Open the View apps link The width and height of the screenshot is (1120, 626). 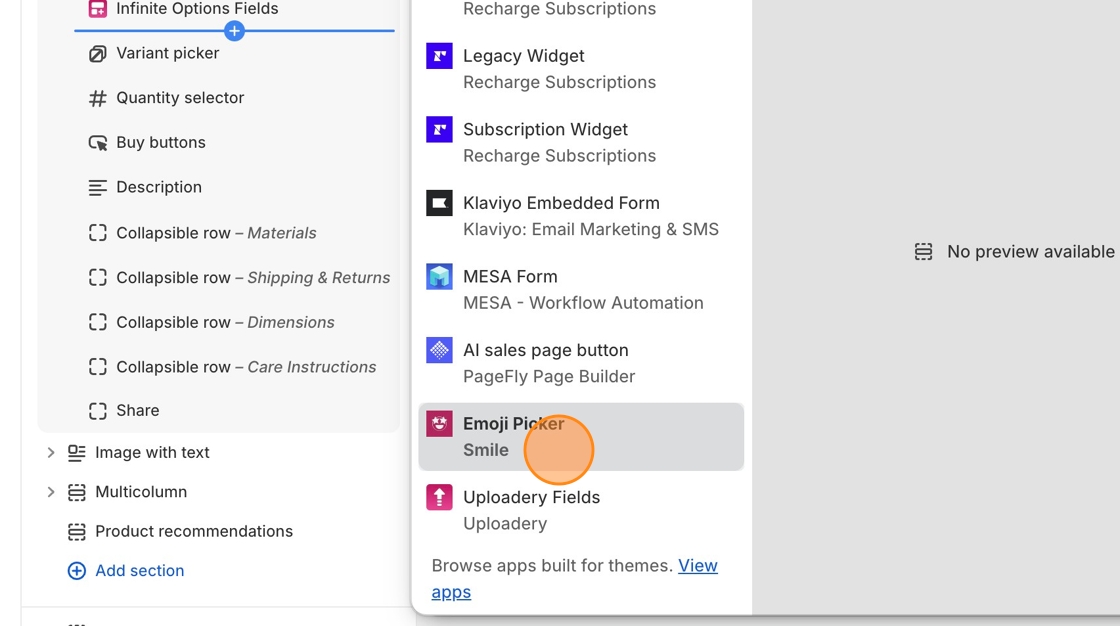click(697, 566)
